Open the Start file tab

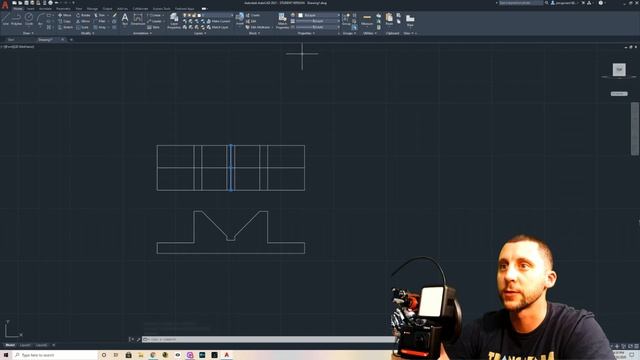pyautogui.click(x=11, y=40)
